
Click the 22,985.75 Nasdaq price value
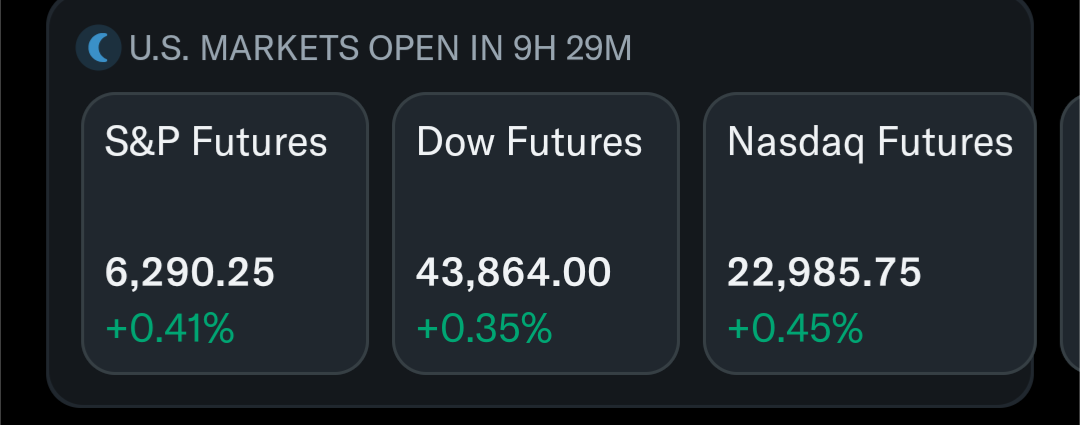(824, 272)
